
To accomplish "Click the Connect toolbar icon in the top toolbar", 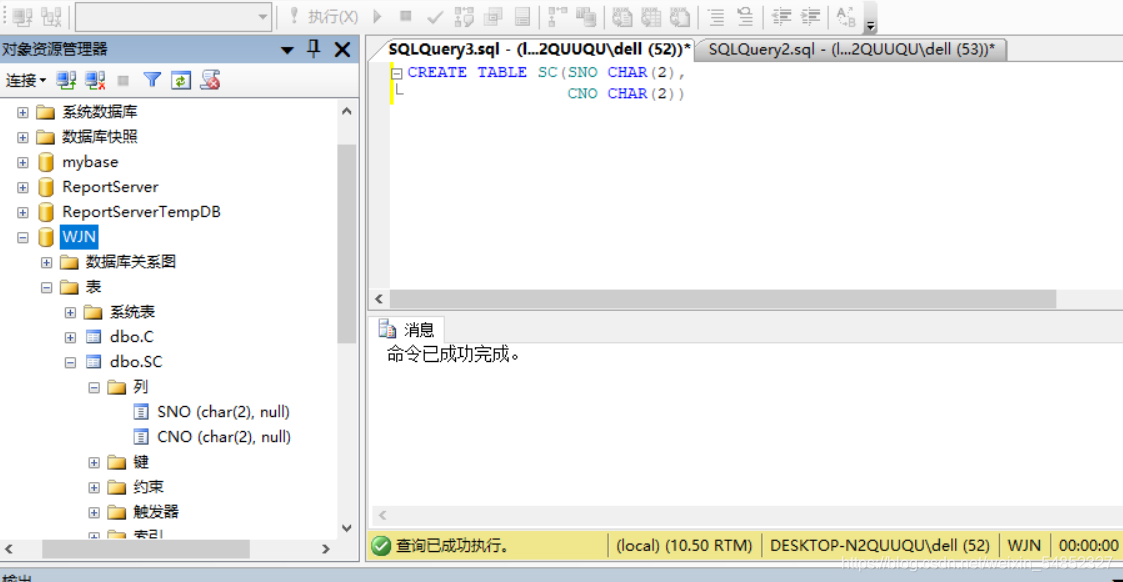I will [x=22, y=16].
